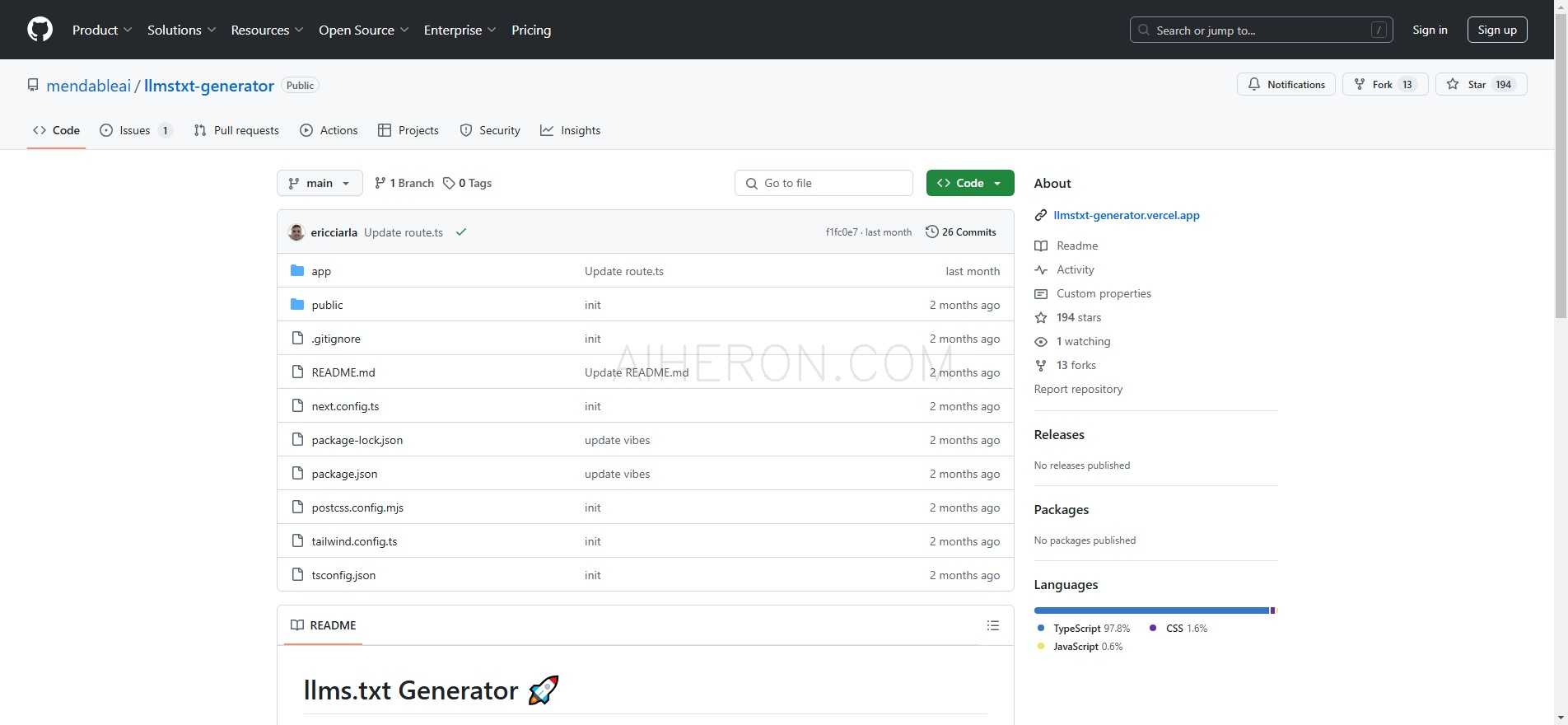The height and width of the screenshot is (725, 1568).
Task: Switch to the Insights tab
Action: pos(571,130)
